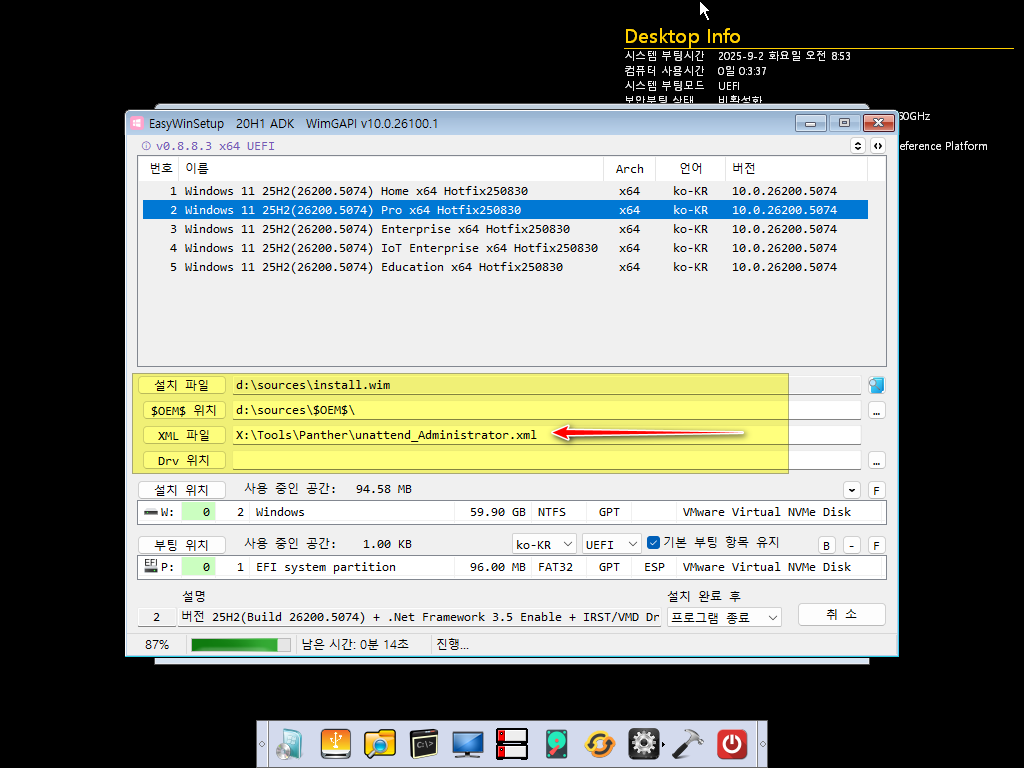
Task: Click the 87% status bar value
Action: (157, 645)
